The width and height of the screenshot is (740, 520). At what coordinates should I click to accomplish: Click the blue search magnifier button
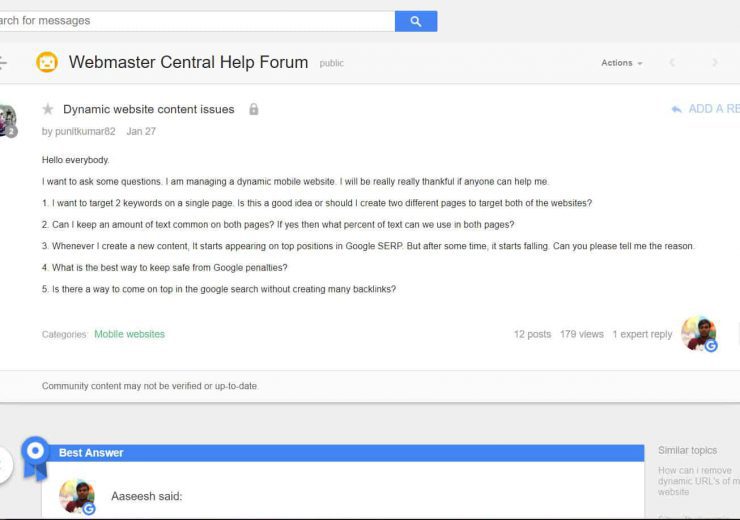416,21
